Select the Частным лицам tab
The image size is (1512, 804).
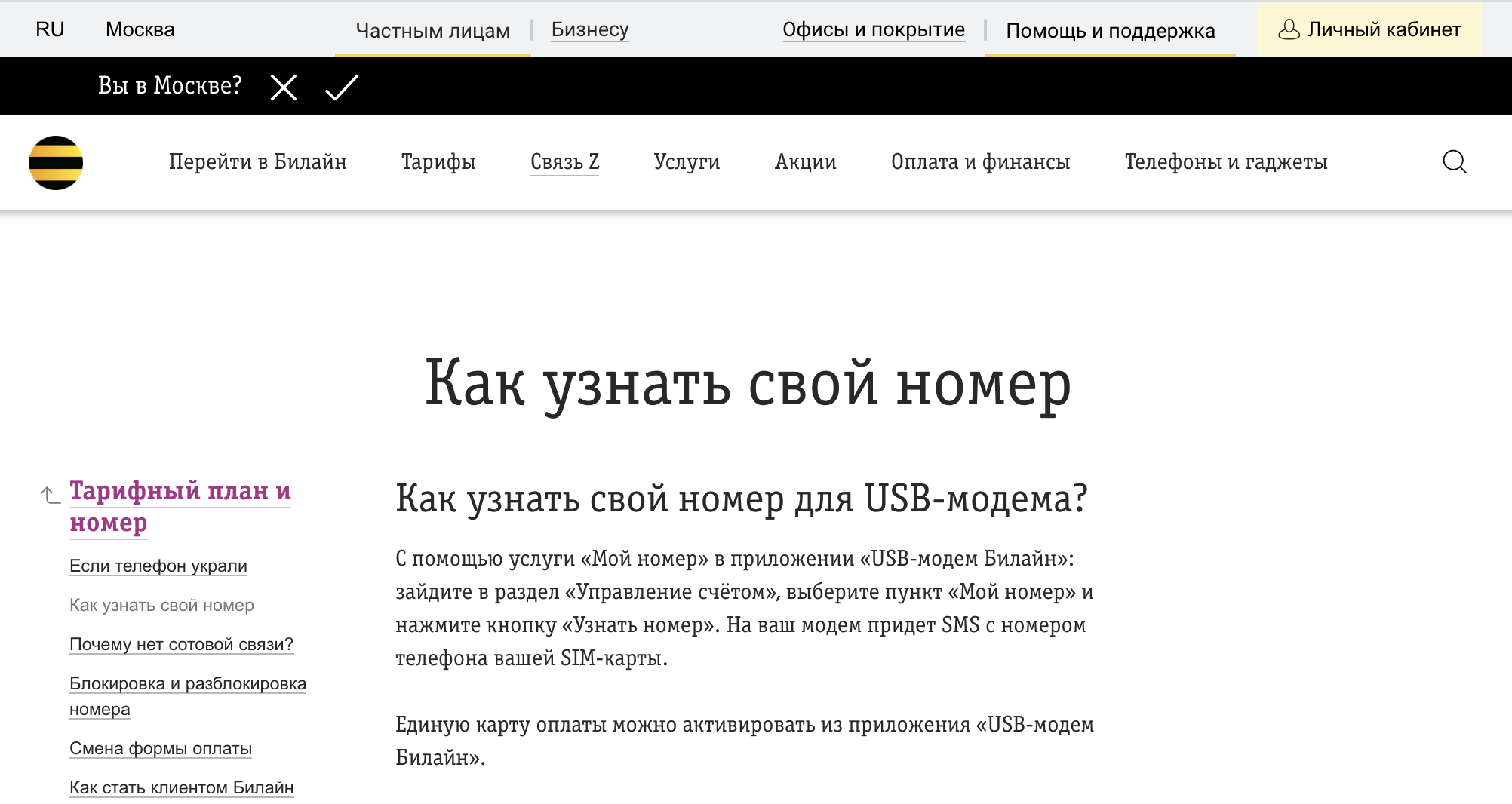pos(432,30)
